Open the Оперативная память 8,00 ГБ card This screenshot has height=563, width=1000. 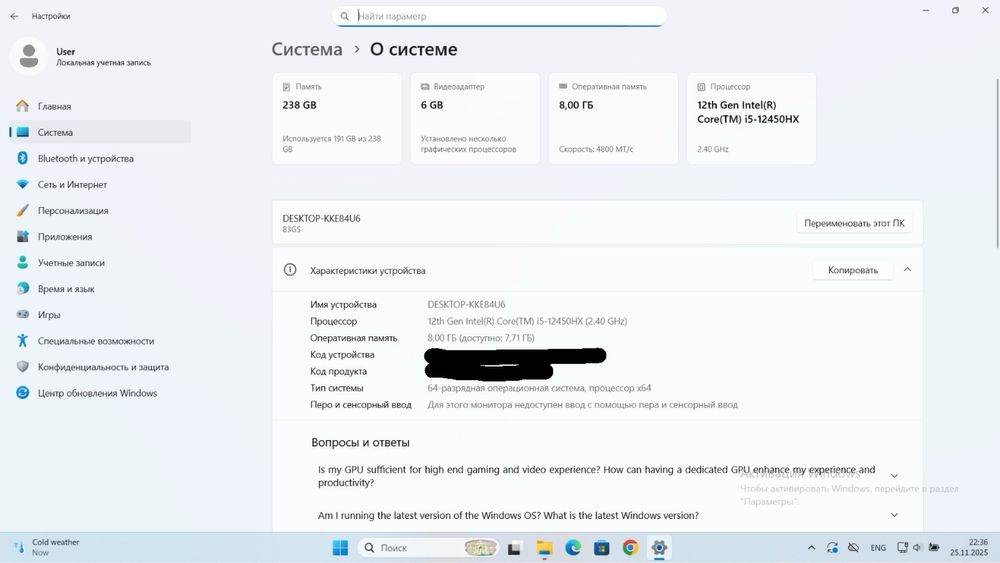(614, 119)
